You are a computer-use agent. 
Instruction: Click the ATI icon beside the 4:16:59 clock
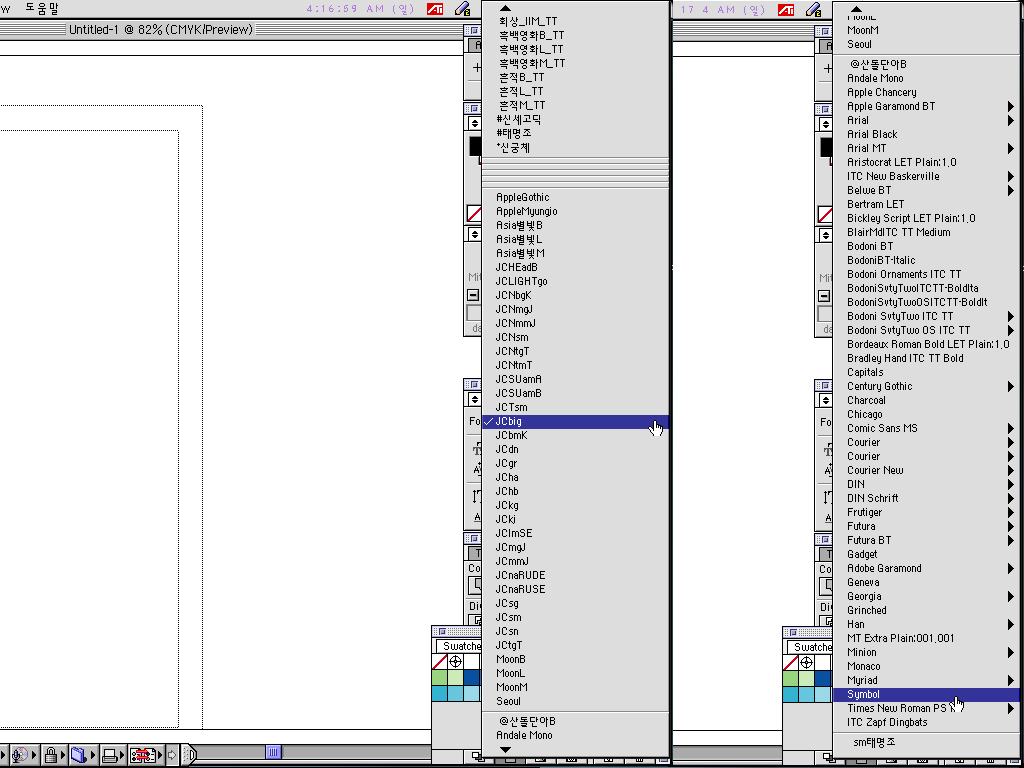tap(435, 9)
